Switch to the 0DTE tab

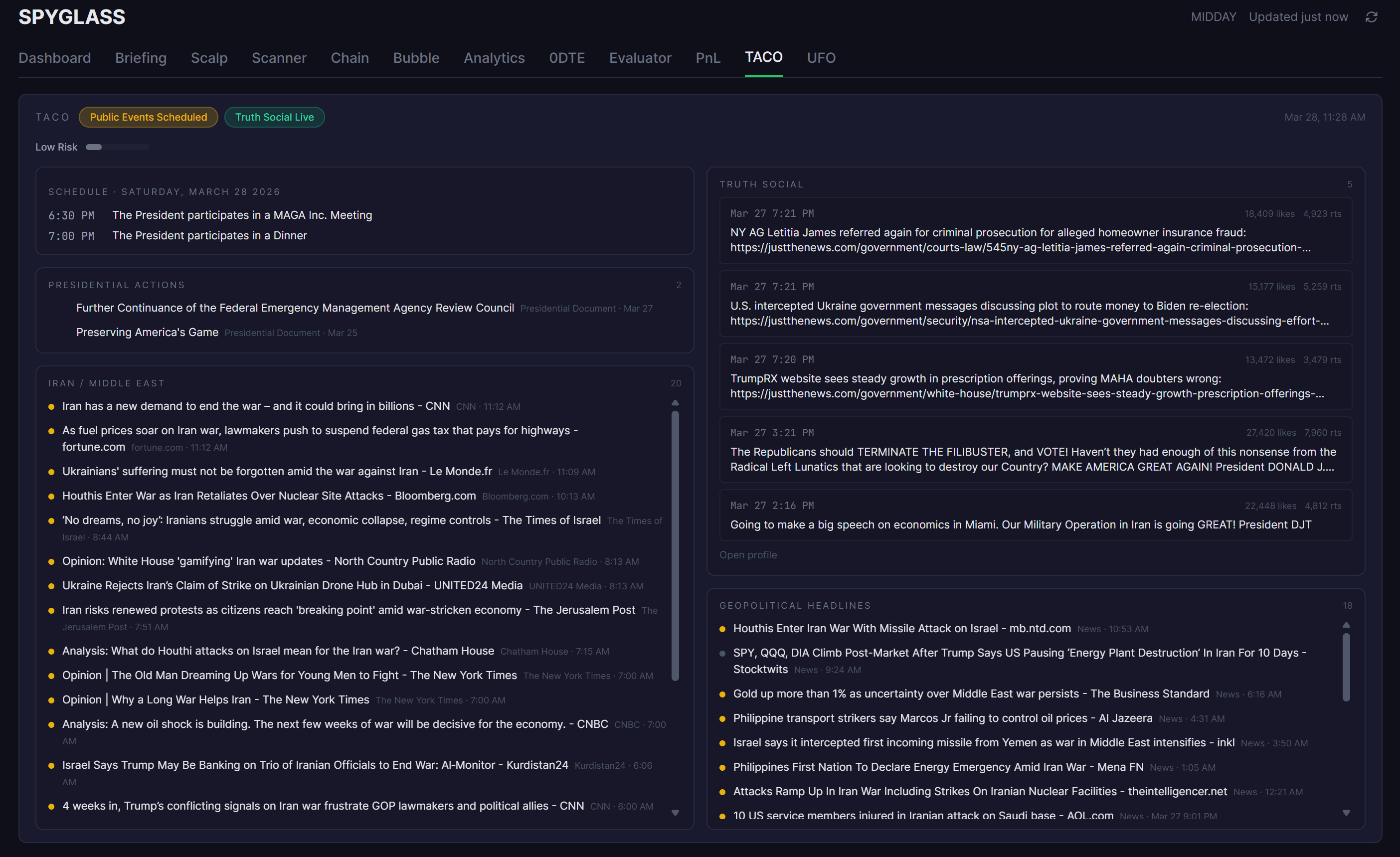pyautogui.click(x=566, y=58)
